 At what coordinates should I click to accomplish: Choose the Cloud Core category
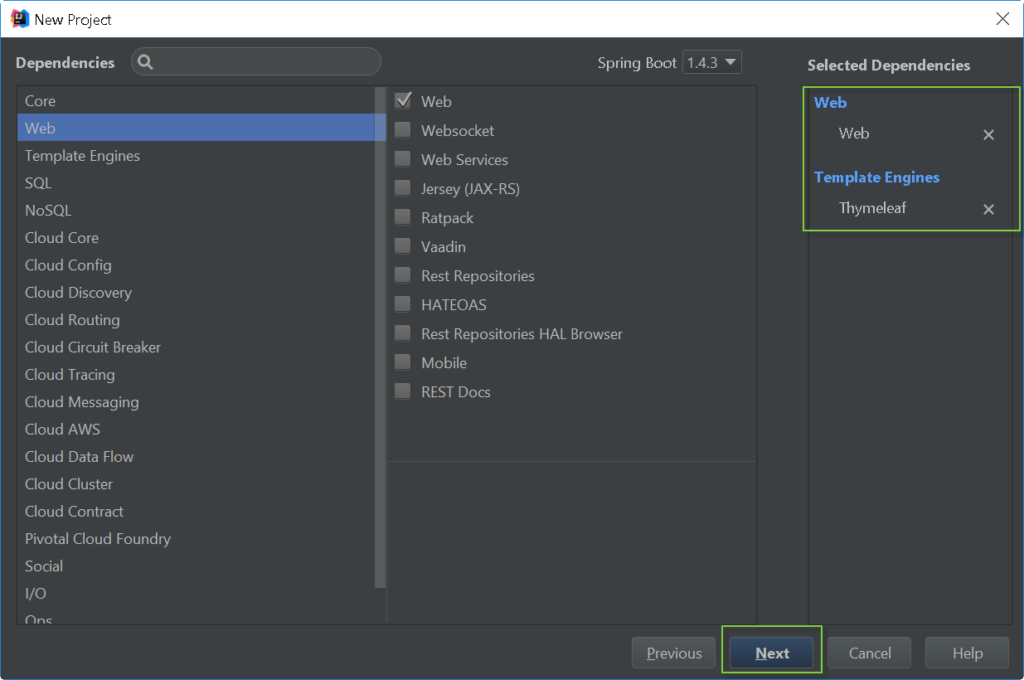pos(197,238)
